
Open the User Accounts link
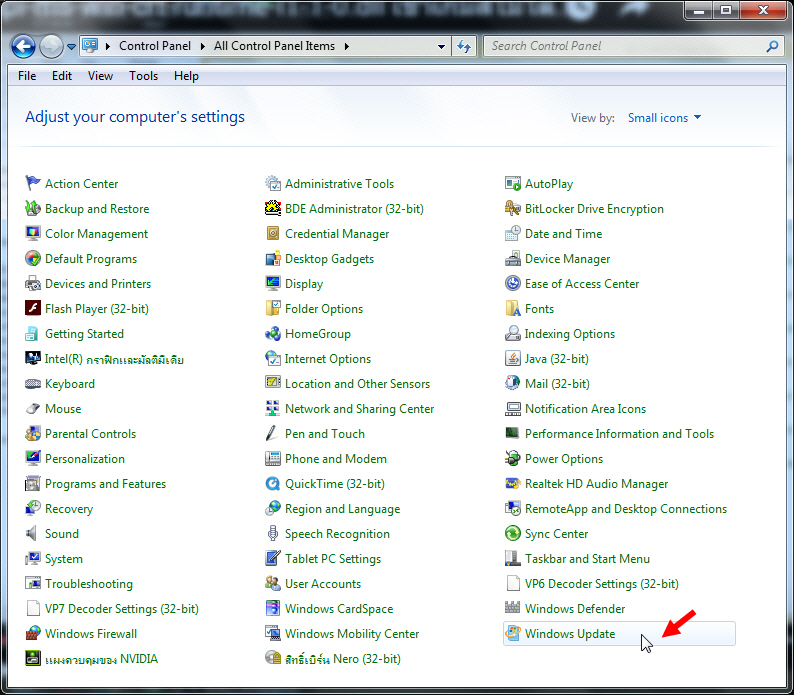323,584
